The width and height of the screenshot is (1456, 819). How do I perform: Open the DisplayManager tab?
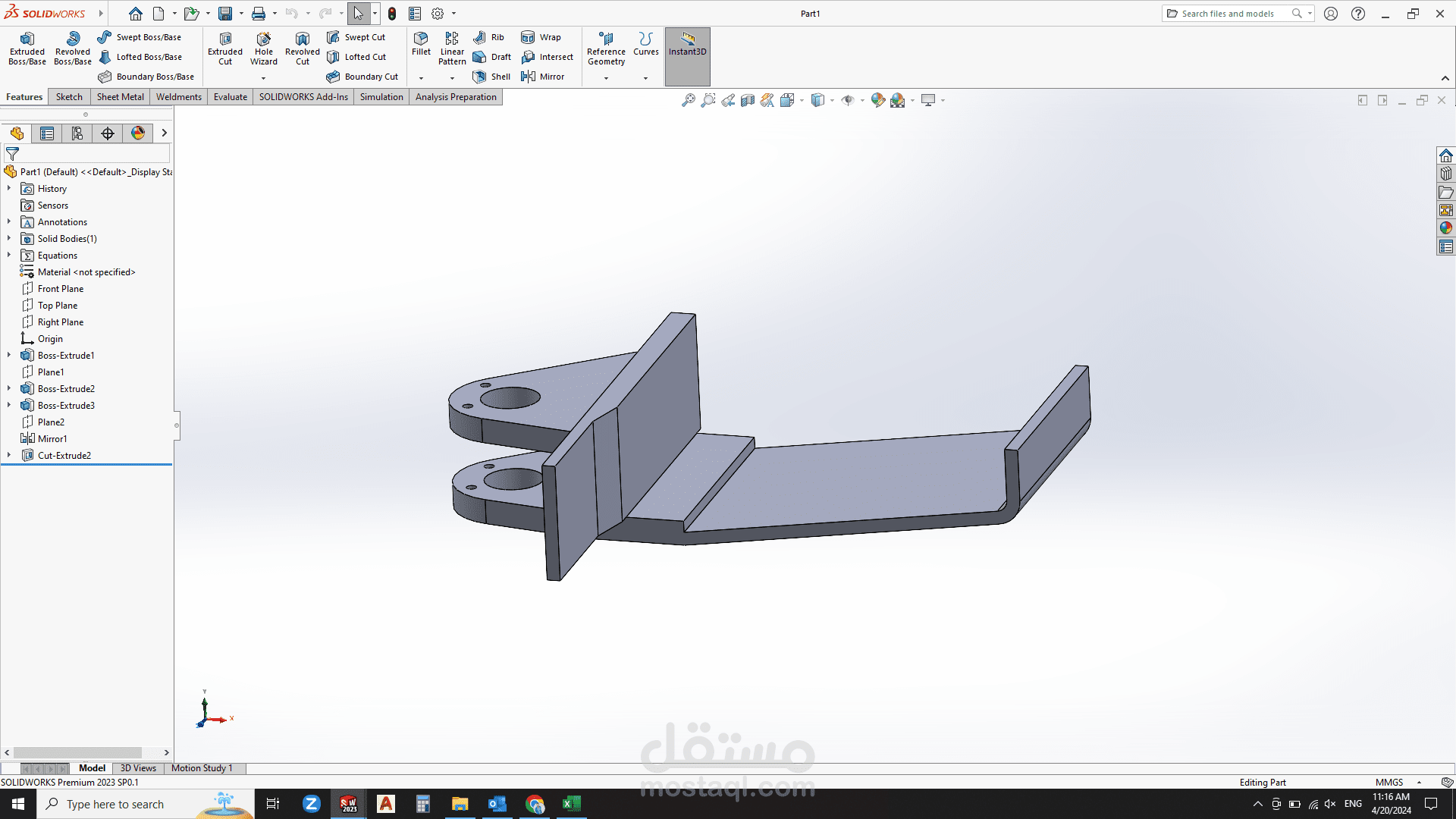pos(138,133)
